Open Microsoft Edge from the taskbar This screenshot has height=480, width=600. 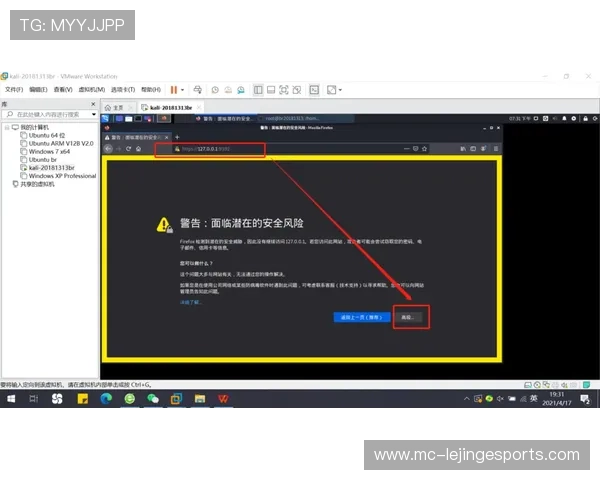[x=106, y=399]
